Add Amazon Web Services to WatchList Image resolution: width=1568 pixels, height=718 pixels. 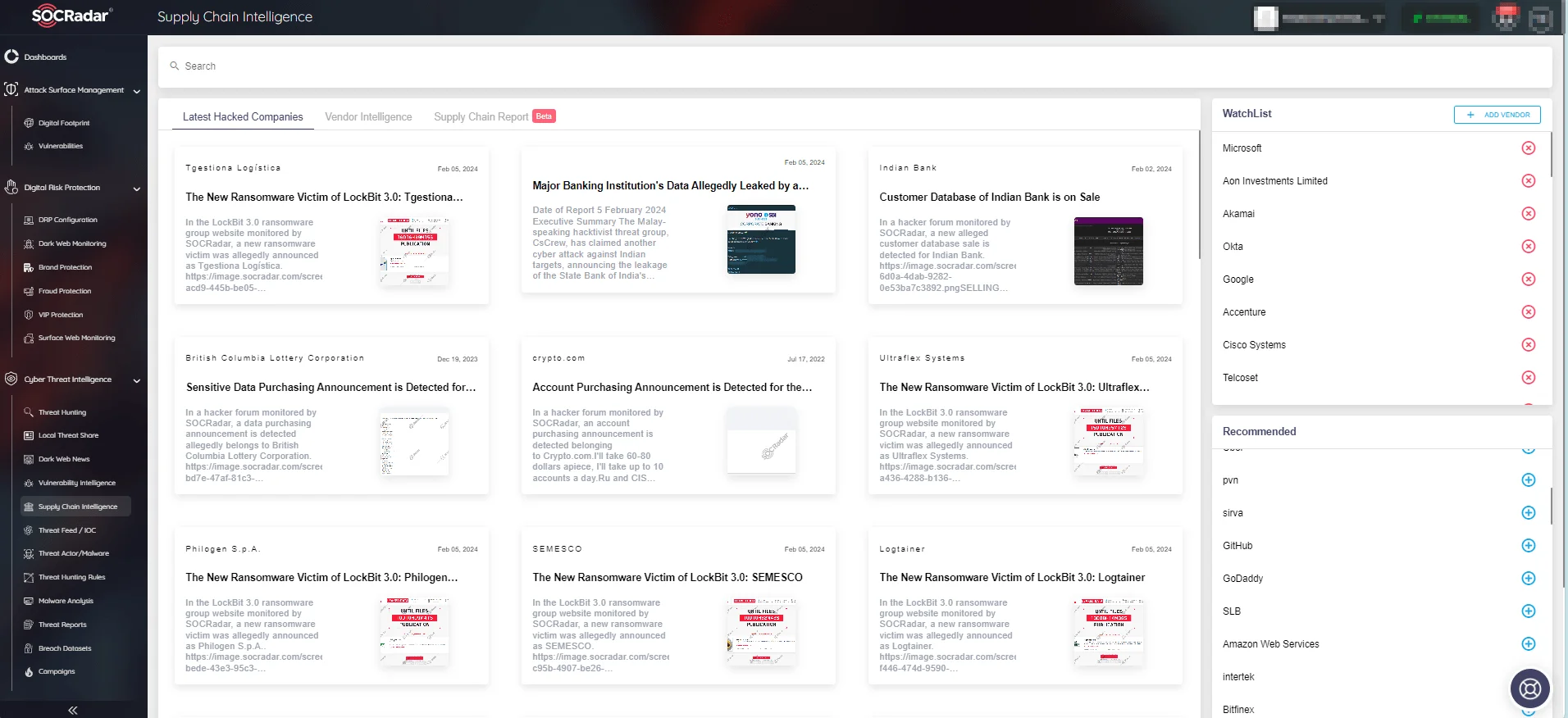pyautogui.click(x=1529, y=644)
